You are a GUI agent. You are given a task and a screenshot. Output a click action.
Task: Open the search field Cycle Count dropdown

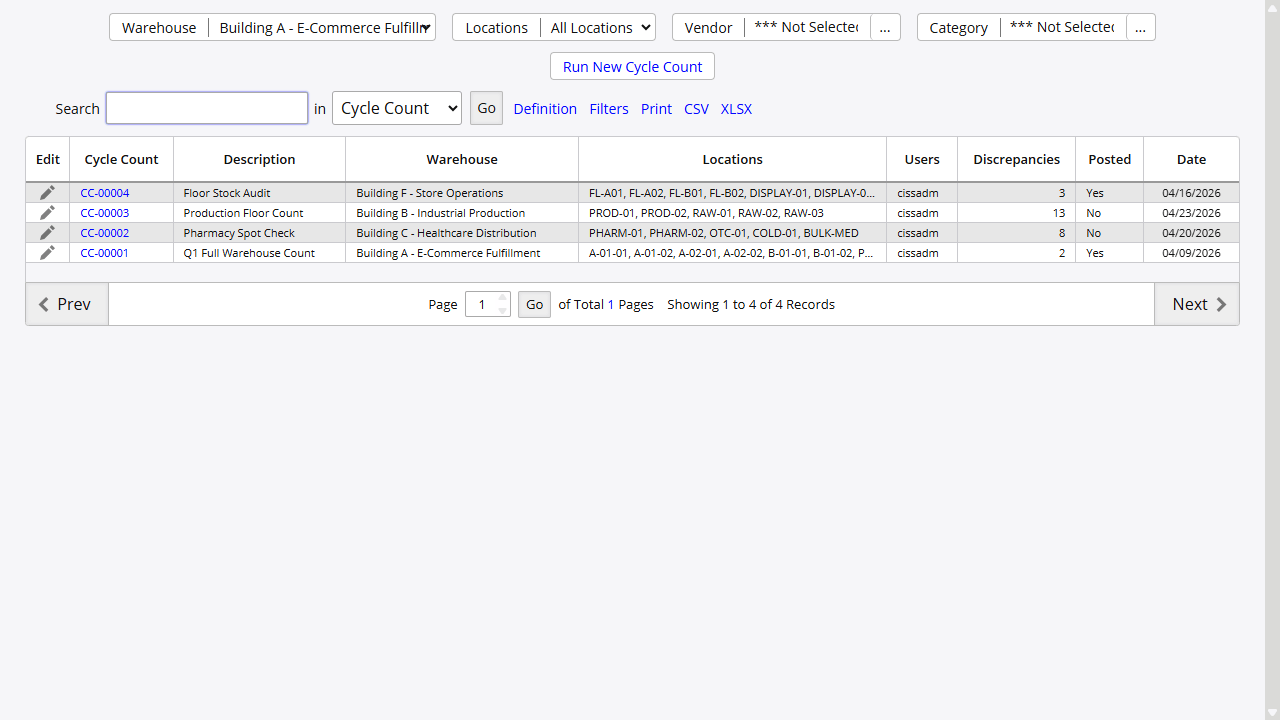[396, 108]
